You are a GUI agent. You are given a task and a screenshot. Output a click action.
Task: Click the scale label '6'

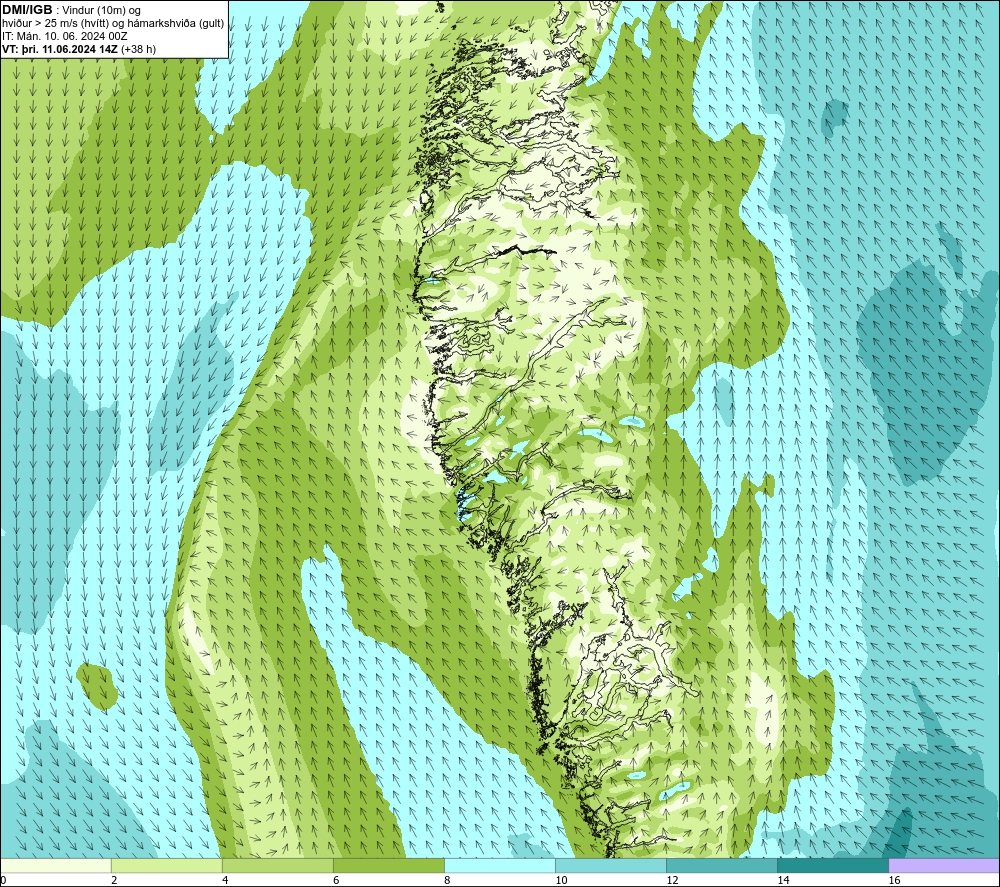pos(336,881)
